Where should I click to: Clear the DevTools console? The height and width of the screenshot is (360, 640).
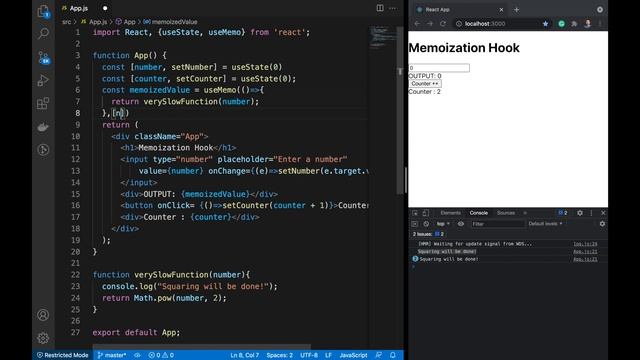tap(426, 224)
